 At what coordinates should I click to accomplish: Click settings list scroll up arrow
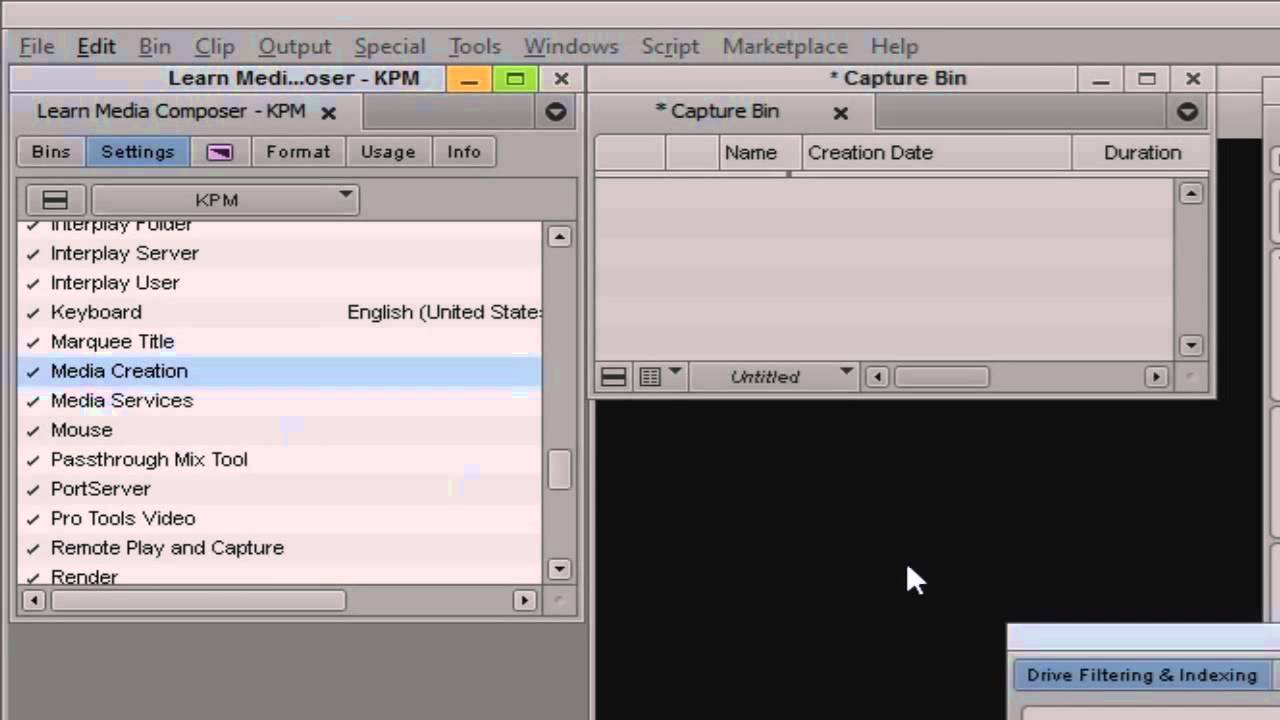tap(559, 237)
